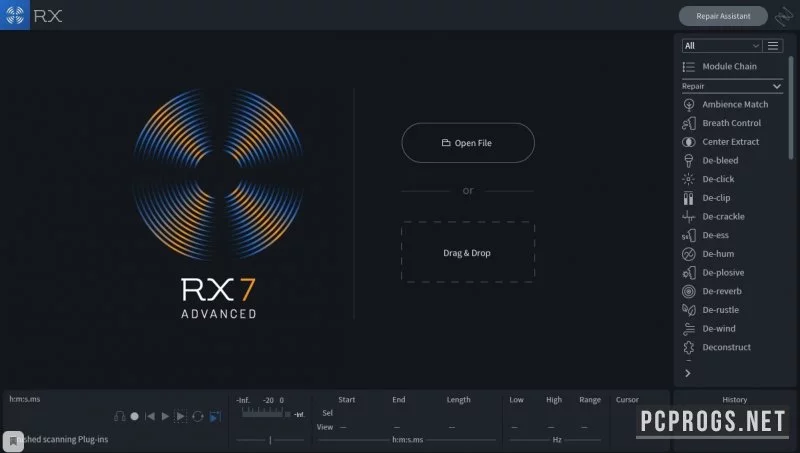This screenshot has height=453, width=800.
Task: Click the Start column label
Action: [346, 399]
